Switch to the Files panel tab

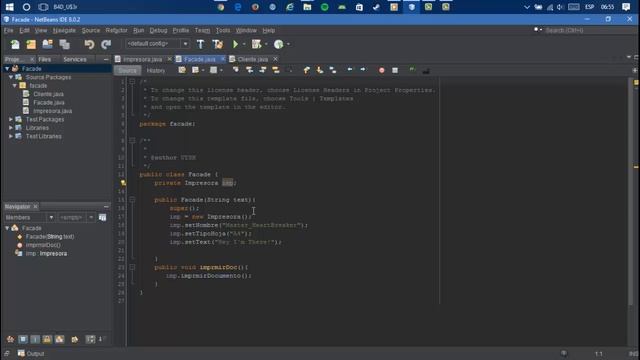44,59
